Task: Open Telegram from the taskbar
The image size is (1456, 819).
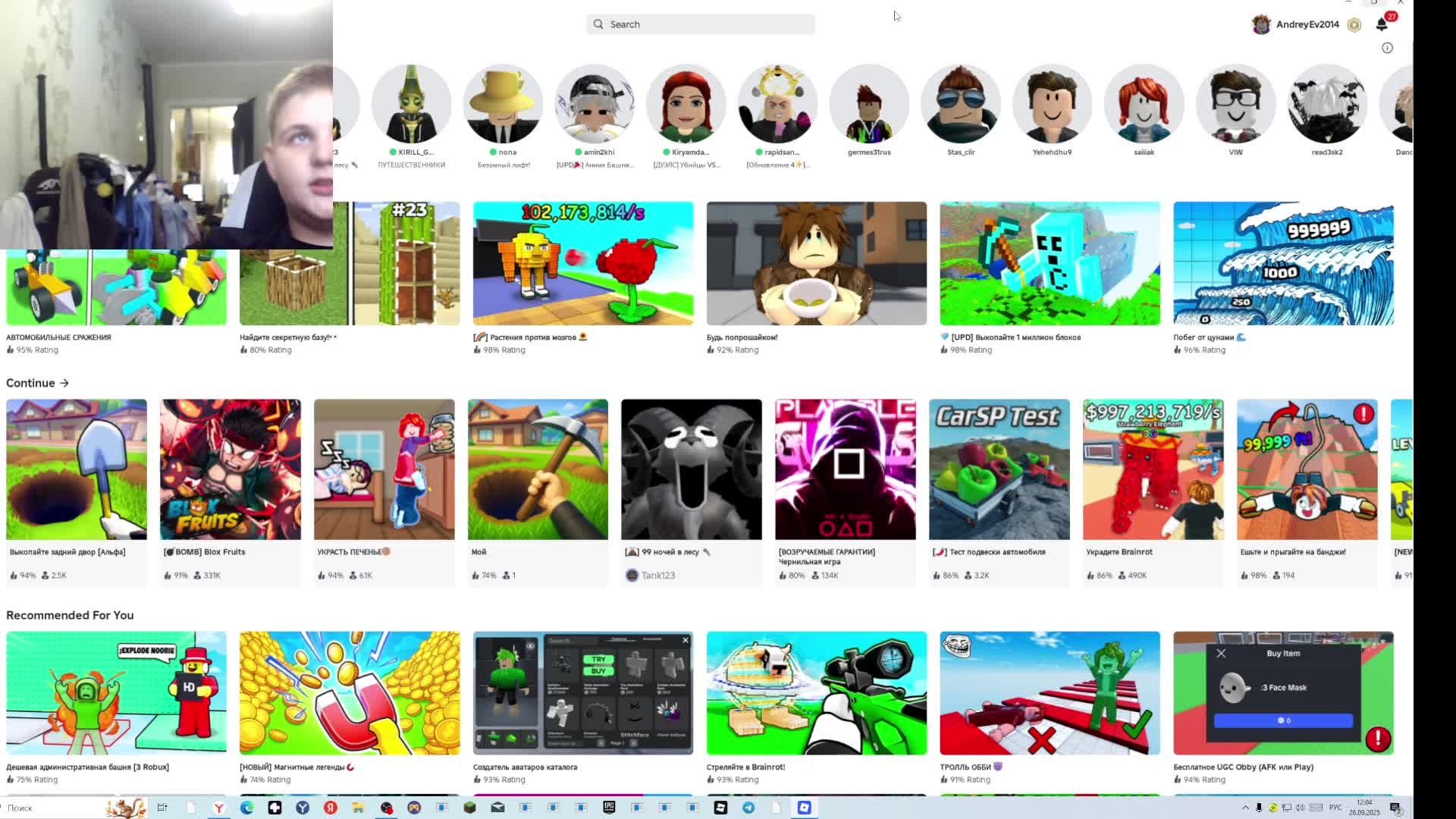Action: pyautogui.click(x=748, y=808)
